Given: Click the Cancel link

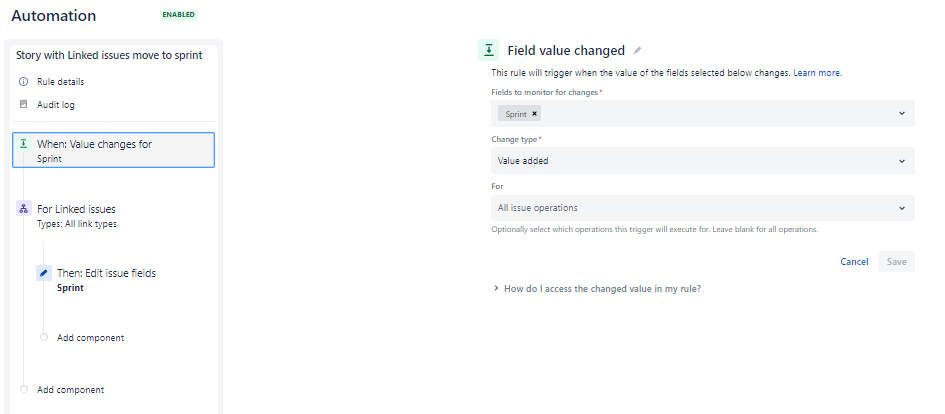Looking at the screenshot, I should tap(854, 262).
